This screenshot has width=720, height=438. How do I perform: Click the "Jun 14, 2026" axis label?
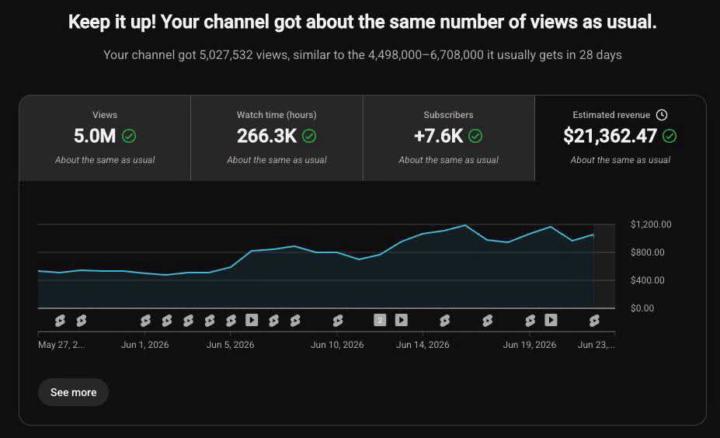[423, 345]
